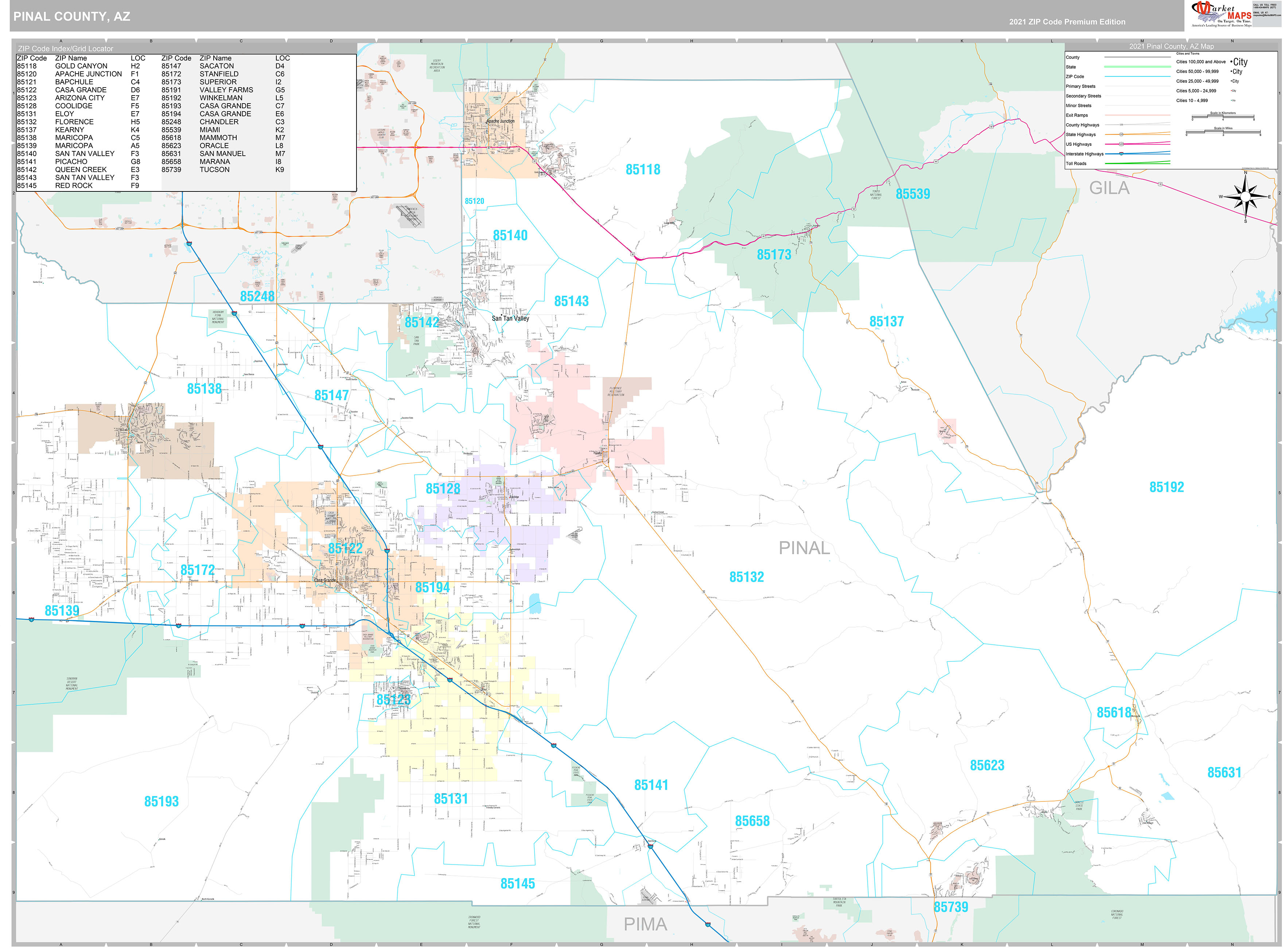Image resolution: width=1288 pixels, height=948 pixels.
Task: Click the 85172 label on the map
Action: (197, 570)
